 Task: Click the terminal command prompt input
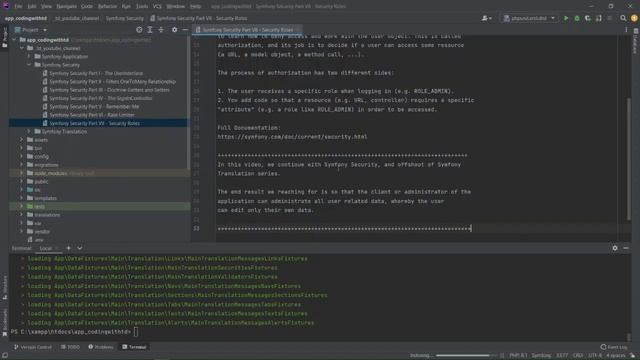tap(136, 332)
